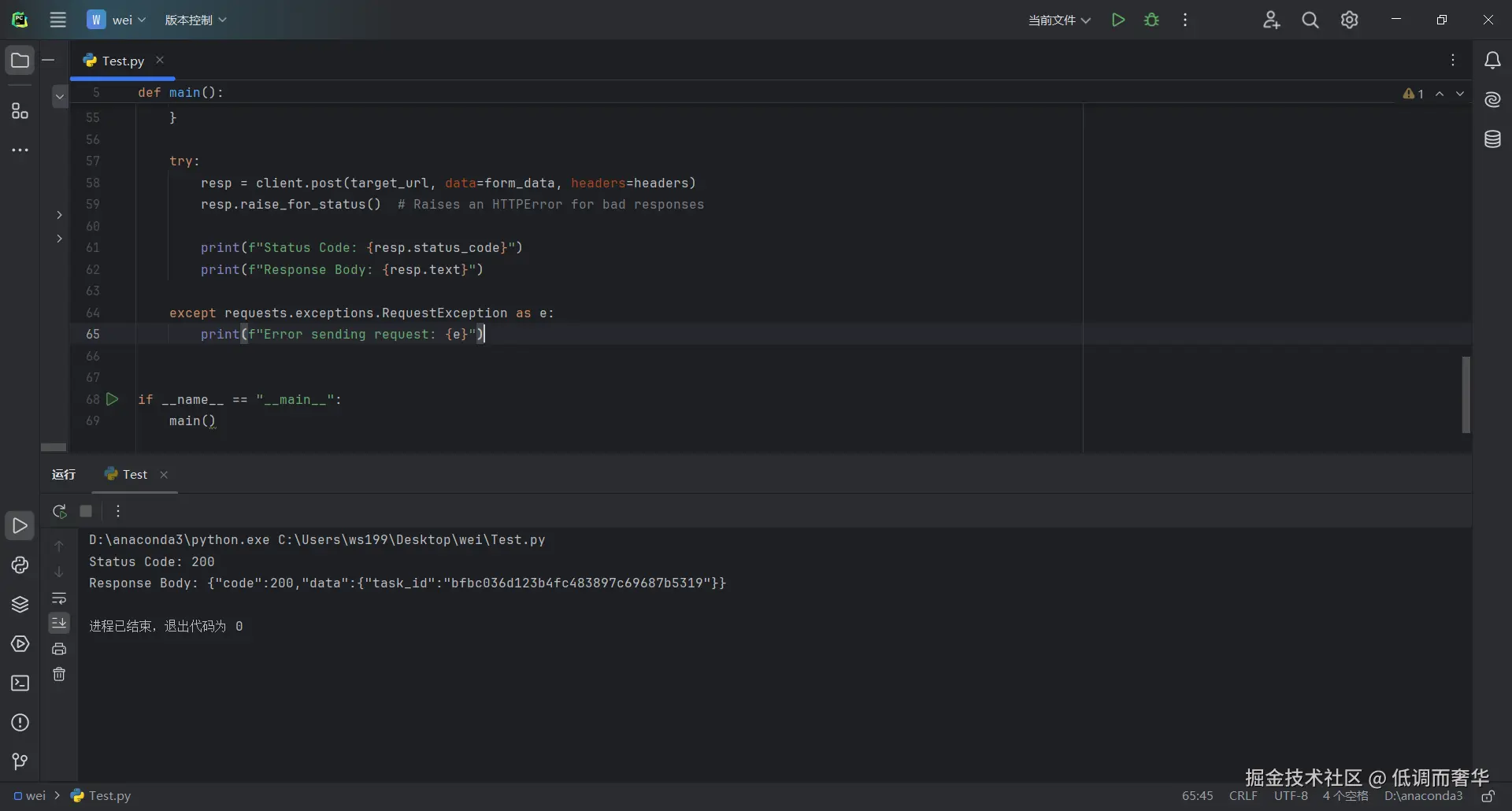Toggle the read-only lock in the status bar
The height and width of the screenshot is (811, 1512).
pyautogui.click(x=1488, y=796)
